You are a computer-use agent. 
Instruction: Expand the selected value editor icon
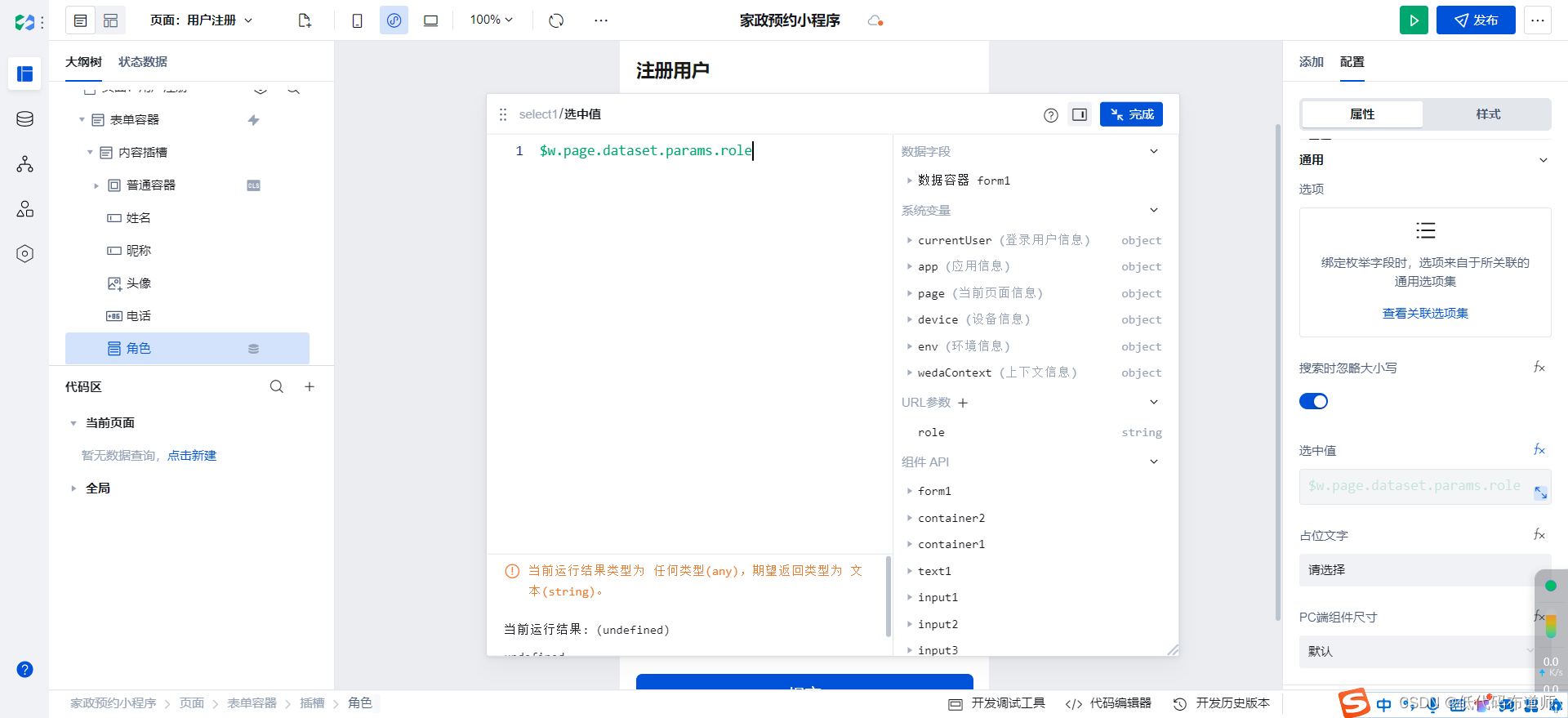(x=1540, y=493)
